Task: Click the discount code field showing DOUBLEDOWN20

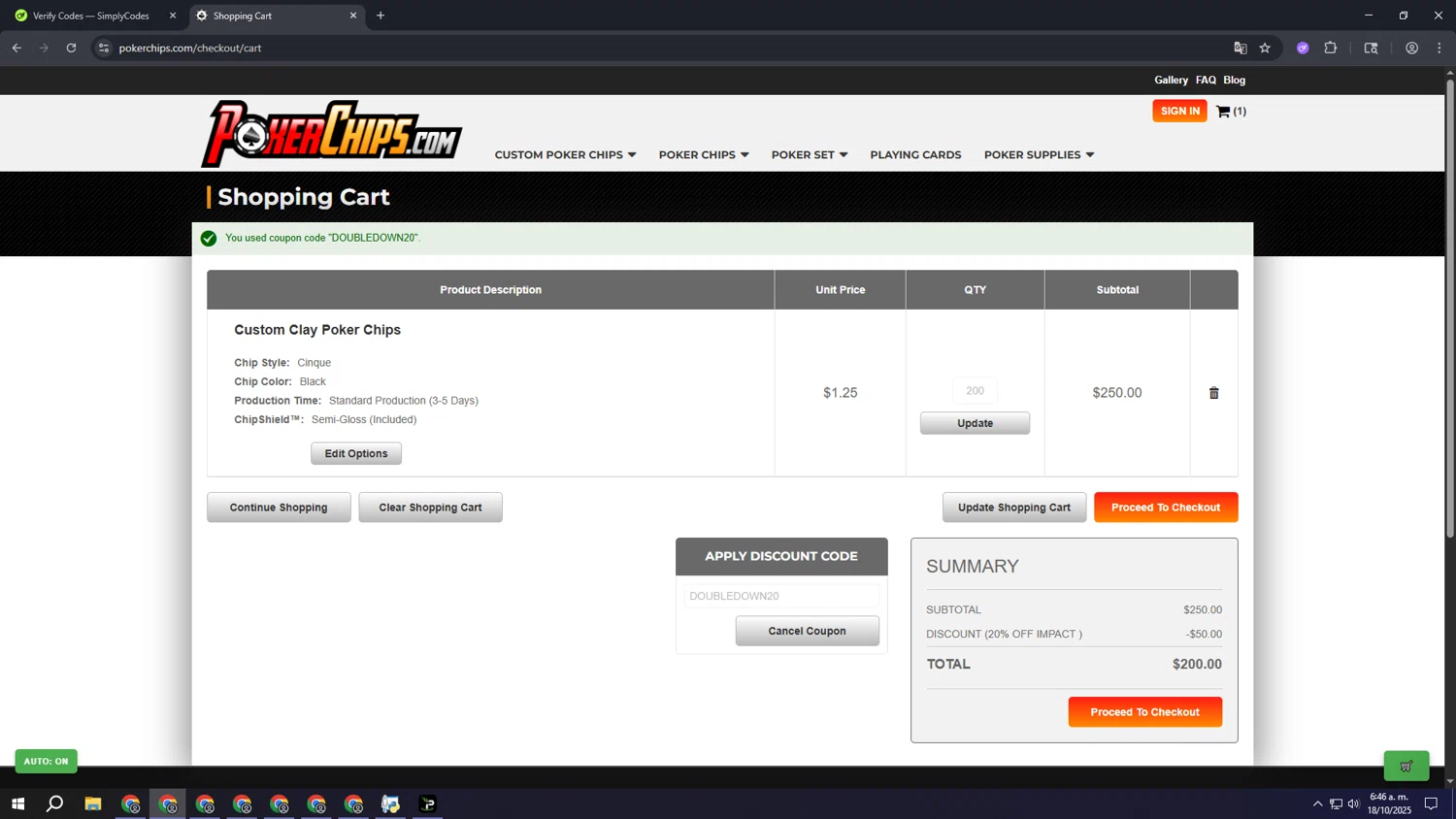Action: click(x=781, y=596)
